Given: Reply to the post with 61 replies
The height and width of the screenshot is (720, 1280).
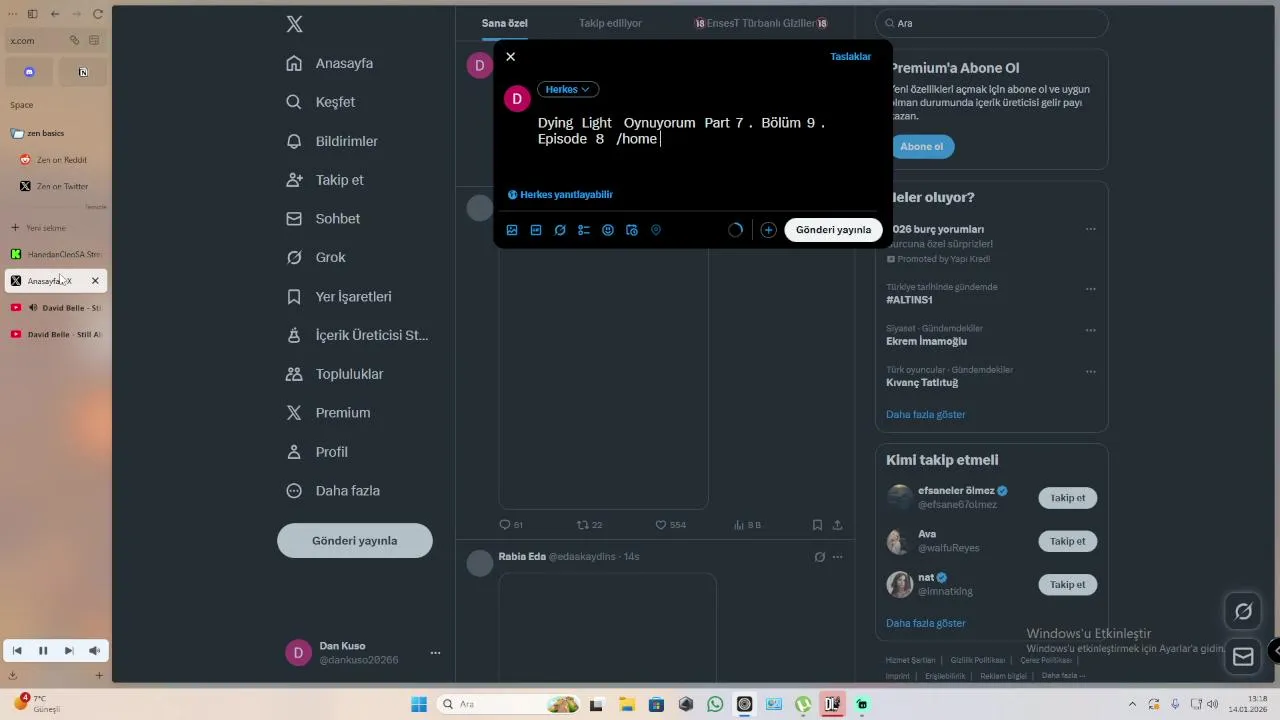Looking at the screenshot, I should (x=511, y=525).
